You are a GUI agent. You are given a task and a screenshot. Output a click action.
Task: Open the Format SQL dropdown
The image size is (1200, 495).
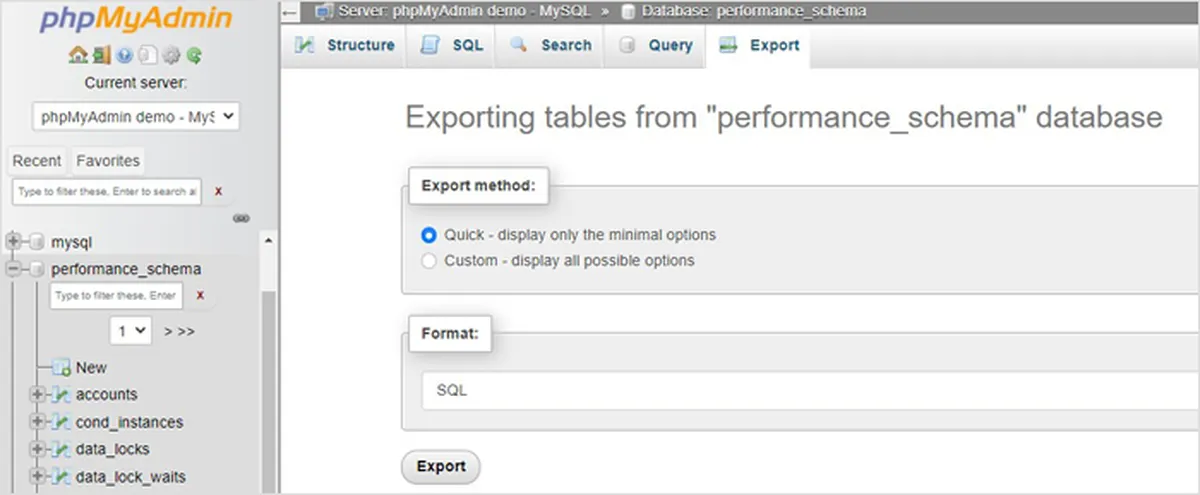click(810, 391)
